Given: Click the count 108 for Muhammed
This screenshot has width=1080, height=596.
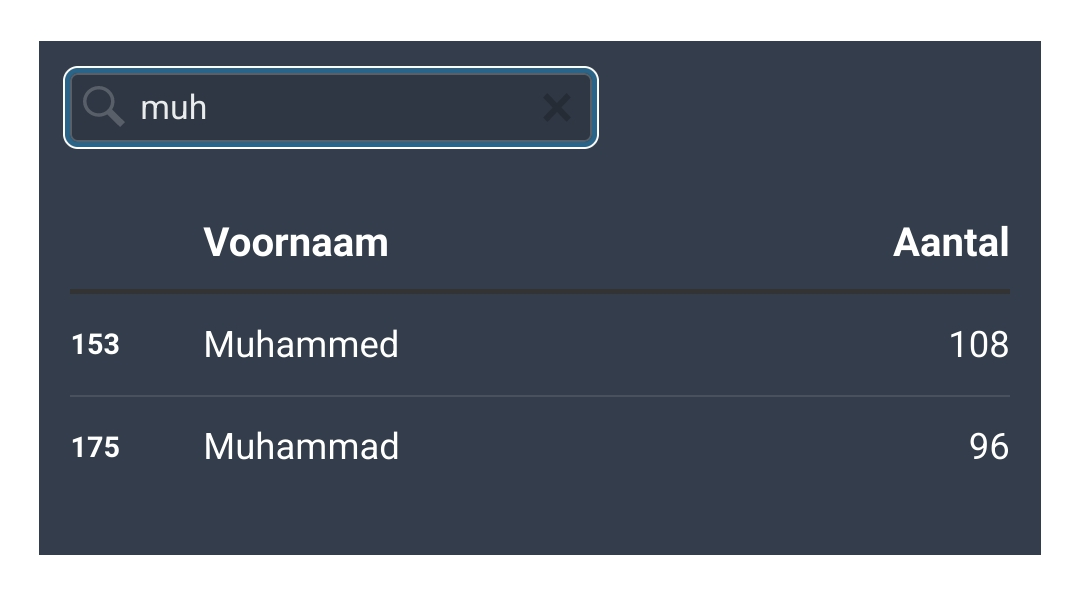Looking at the screenshot, I should tap(978, 345).
